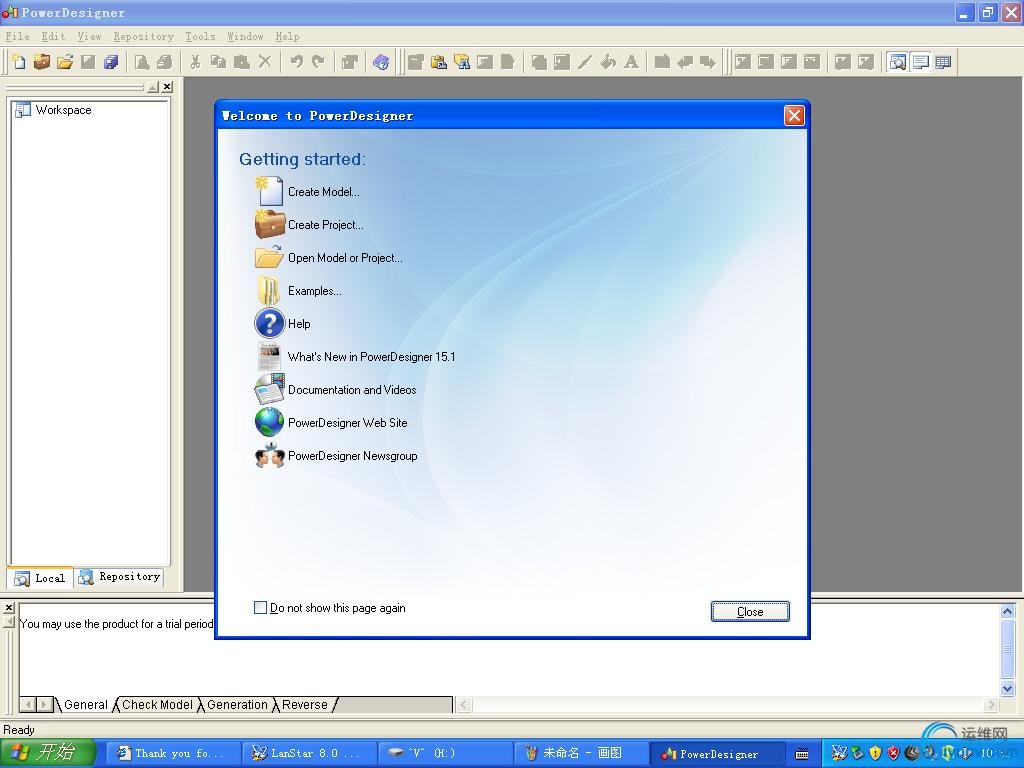Viewport: 1024px width, 768px height.
Task: Click Create Model... link
Action: tap(324, 192)
